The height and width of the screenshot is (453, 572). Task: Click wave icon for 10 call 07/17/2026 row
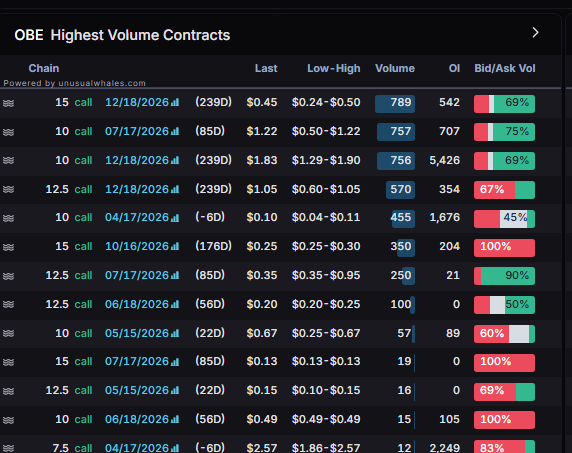coord(8,132)
